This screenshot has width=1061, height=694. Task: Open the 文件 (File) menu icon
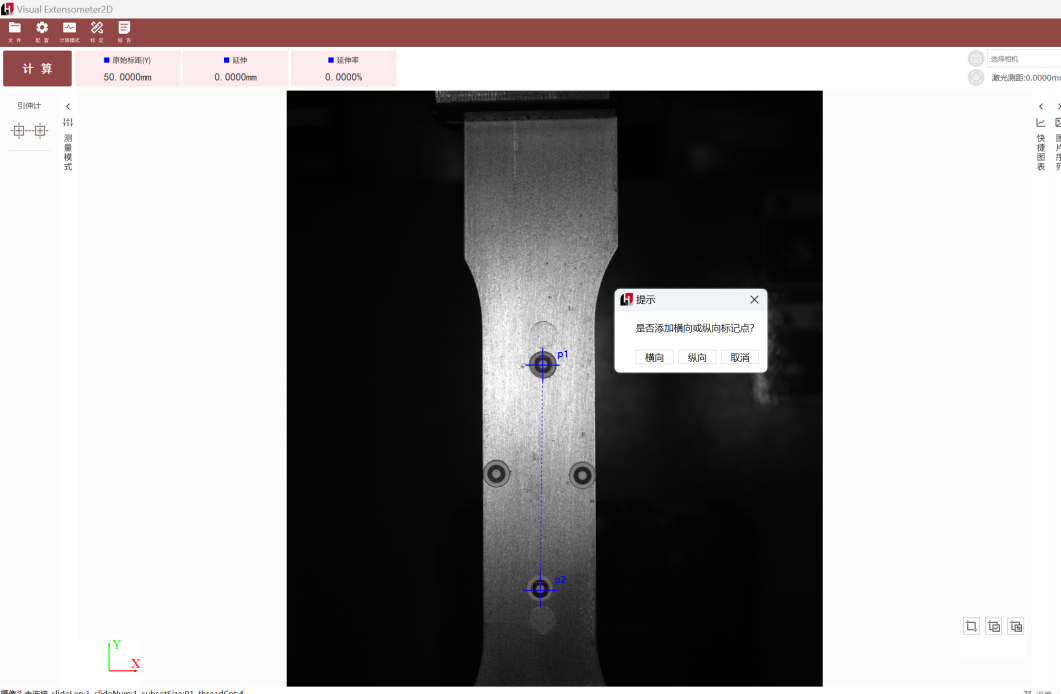pyautogui.click(x=15, y=31)
